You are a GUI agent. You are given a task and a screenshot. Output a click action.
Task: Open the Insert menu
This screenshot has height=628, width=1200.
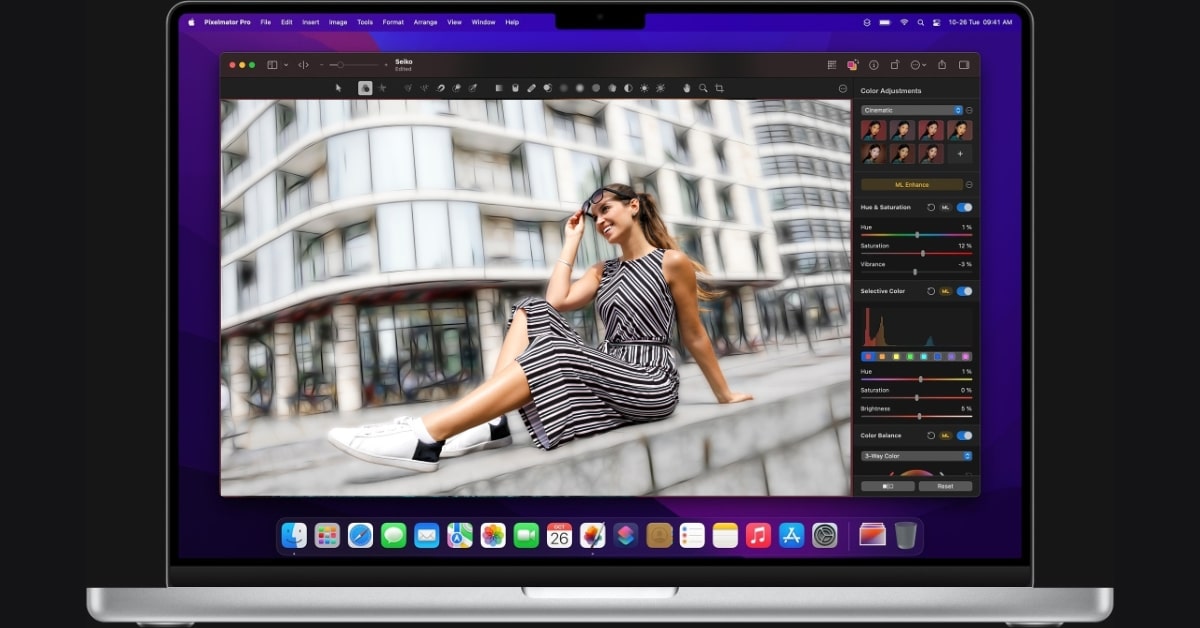click(x=311, y=22)
